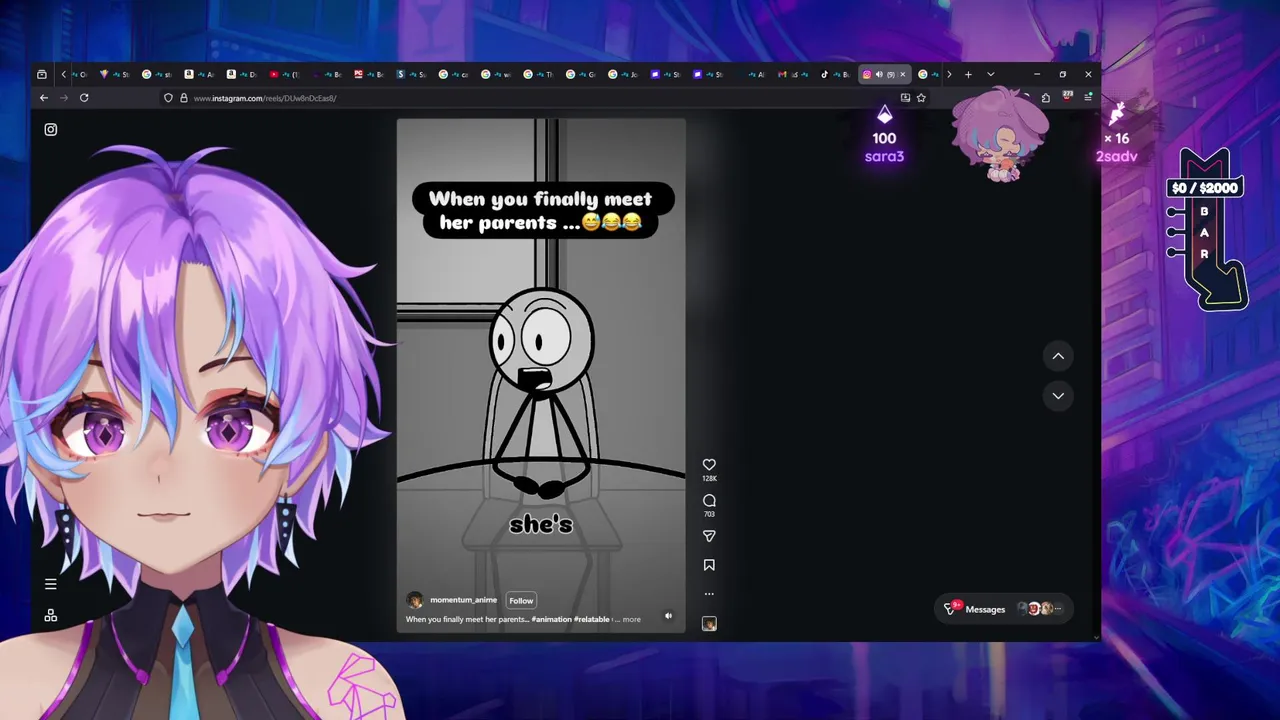Switch to the TikTok tab
This screenshot has height=720, width=1280.
coord(835,74)
